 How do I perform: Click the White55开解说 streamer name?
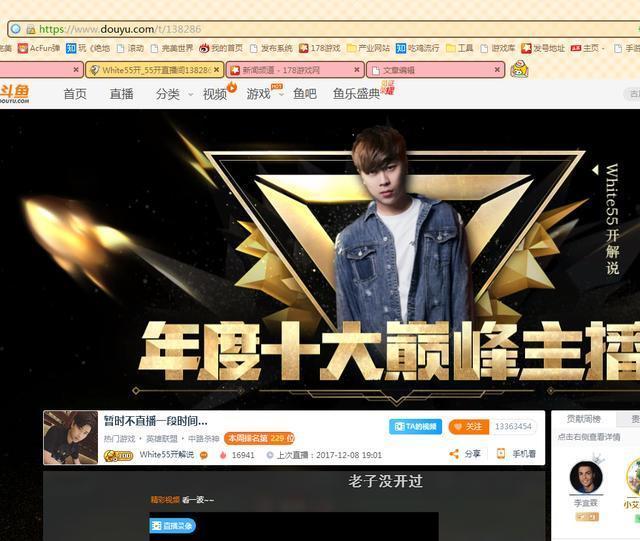tap(167, 454)
